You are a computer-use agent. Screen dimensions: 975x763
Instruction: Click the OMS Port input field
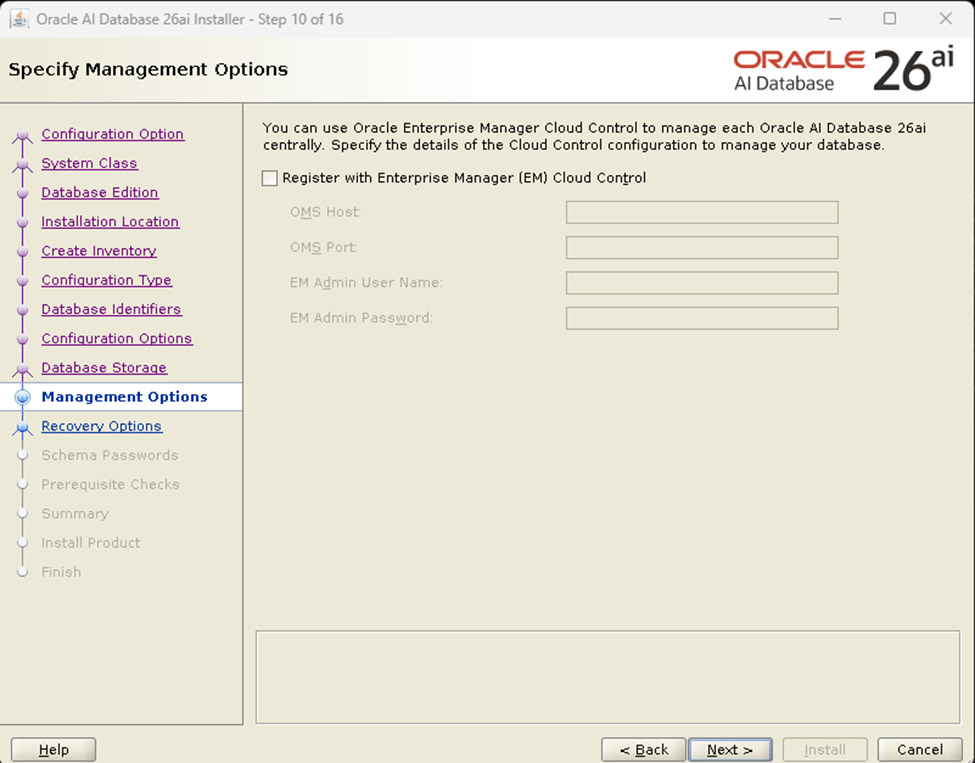tap(701, 247)
